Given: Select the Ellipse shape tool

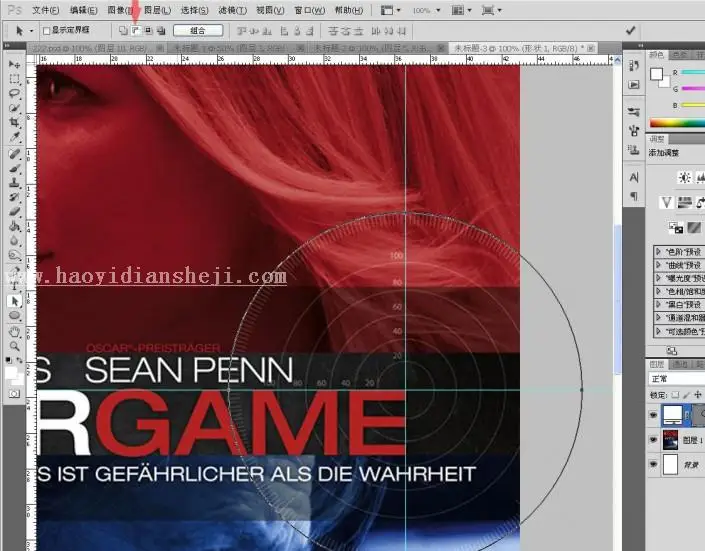Looking at the screenshot, I should click(x=14, y=316).
